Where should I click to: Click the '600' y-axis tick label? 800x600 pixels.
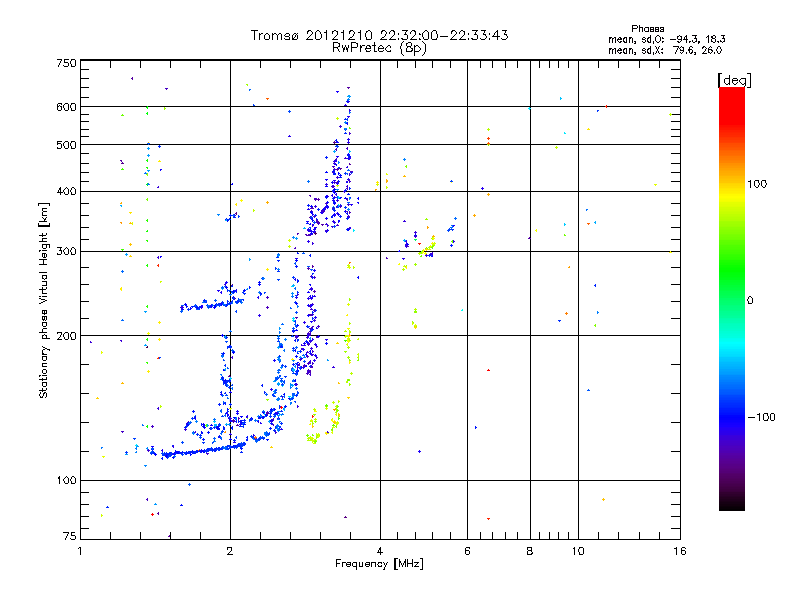click(x=66, y=107)
